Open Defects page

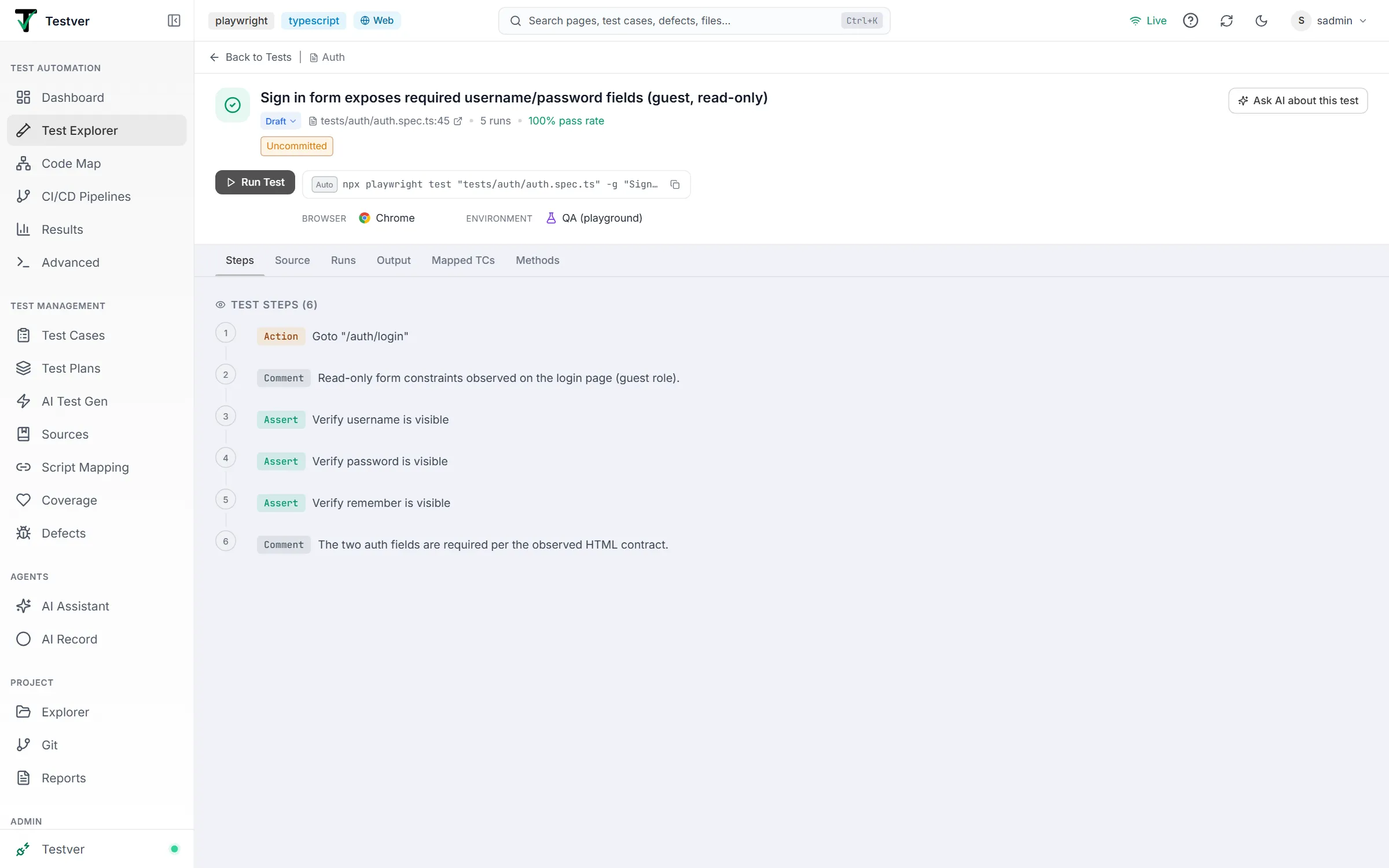97,533
